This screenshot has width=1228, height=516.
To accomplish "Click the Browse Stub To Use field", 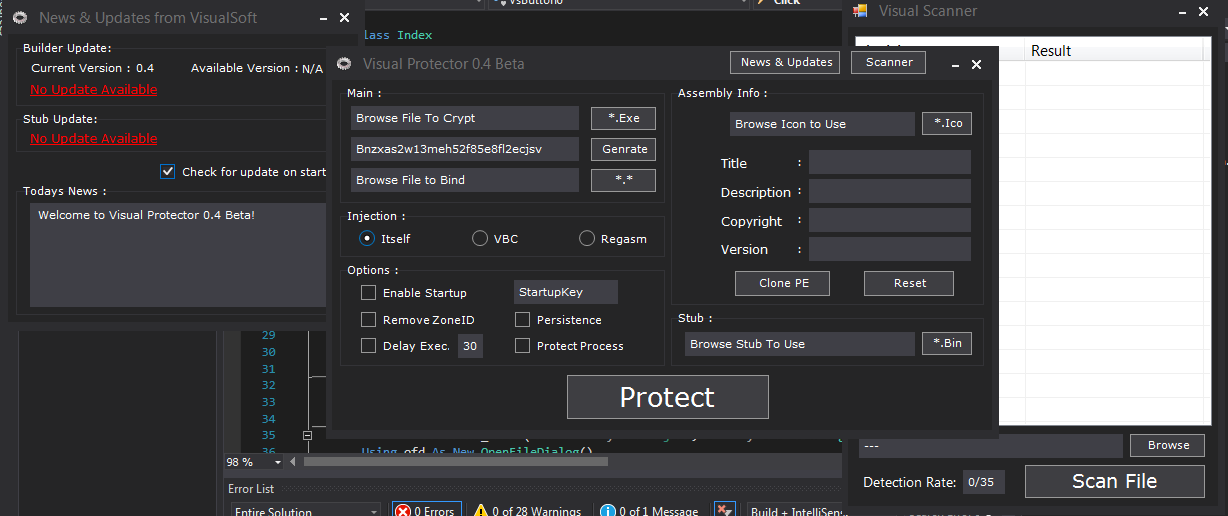I will click(800, 344).
